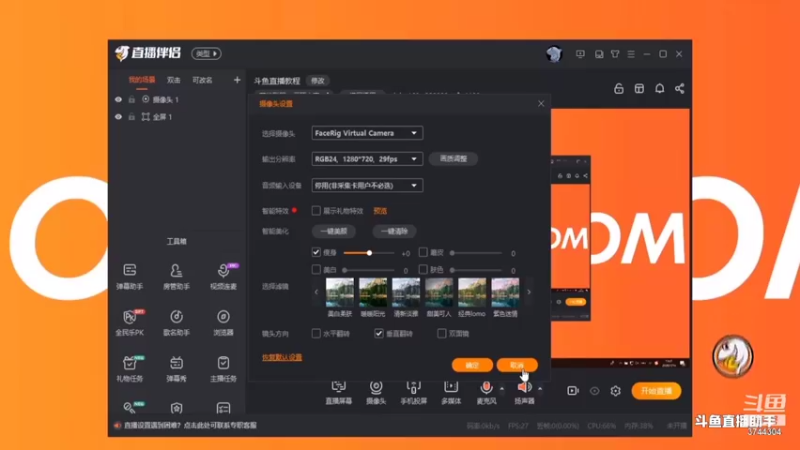This screenshot has width=800, height=450.
Task: Toggle lock on the 全屏 1 layer
Action: click(132, 117)
